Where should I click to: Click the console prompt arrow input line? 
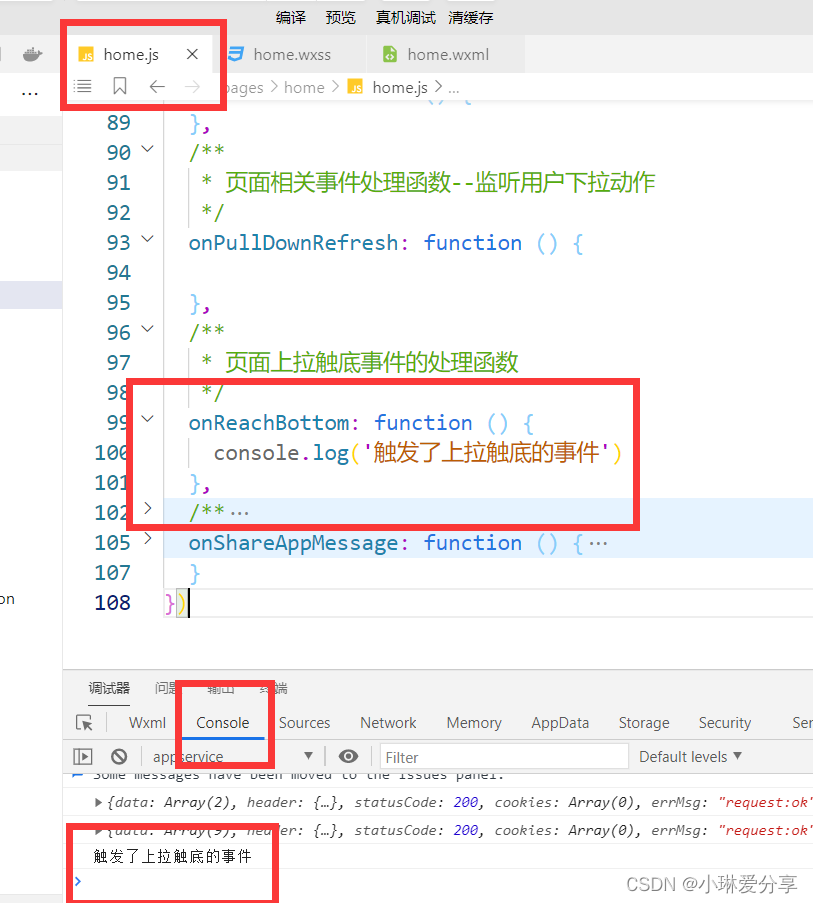(x=78, y=881)
